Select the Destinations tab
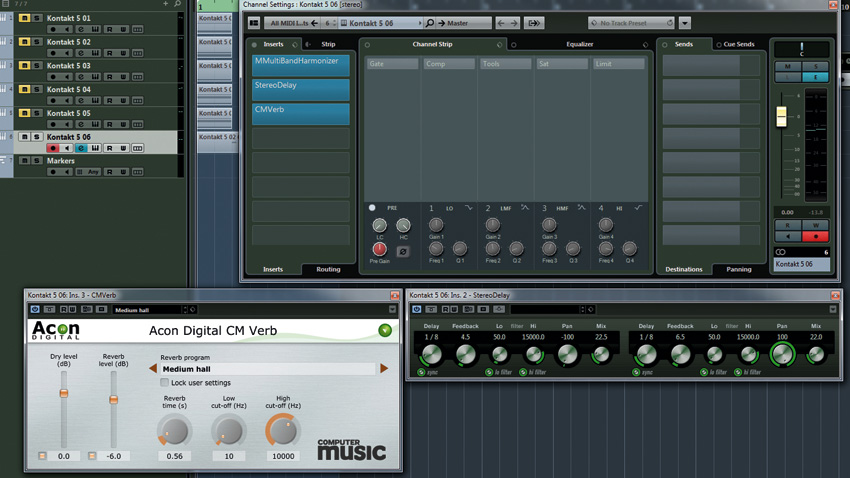Image resolution: width=850 pixels, height=478 pixels. (684, 269)
